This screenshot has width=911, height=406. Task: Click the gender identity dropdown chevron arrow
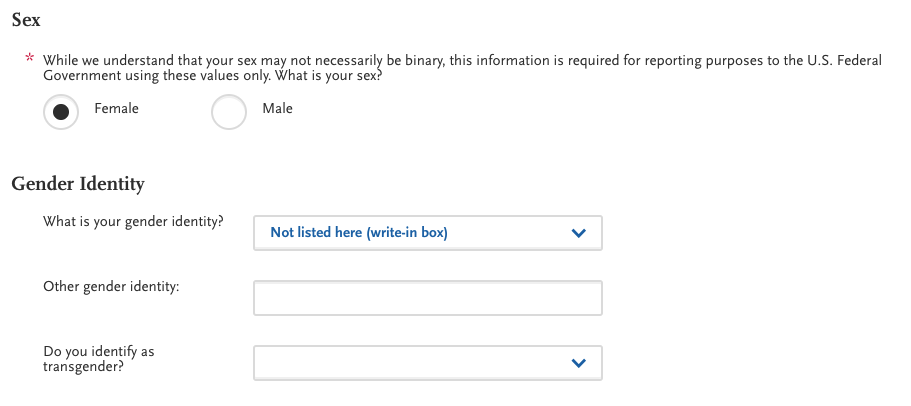[578, 233]
